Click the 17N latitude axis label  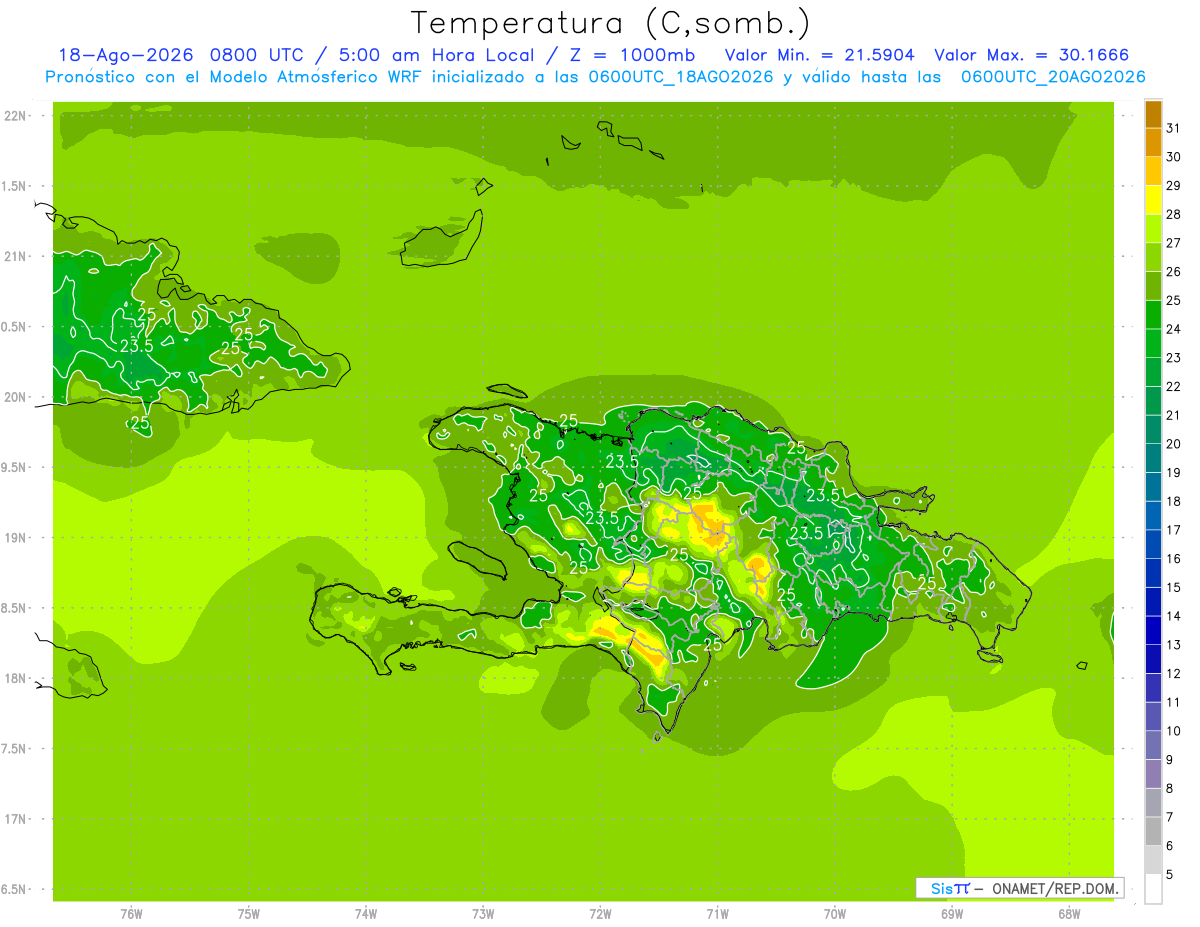tap(17, 819)
